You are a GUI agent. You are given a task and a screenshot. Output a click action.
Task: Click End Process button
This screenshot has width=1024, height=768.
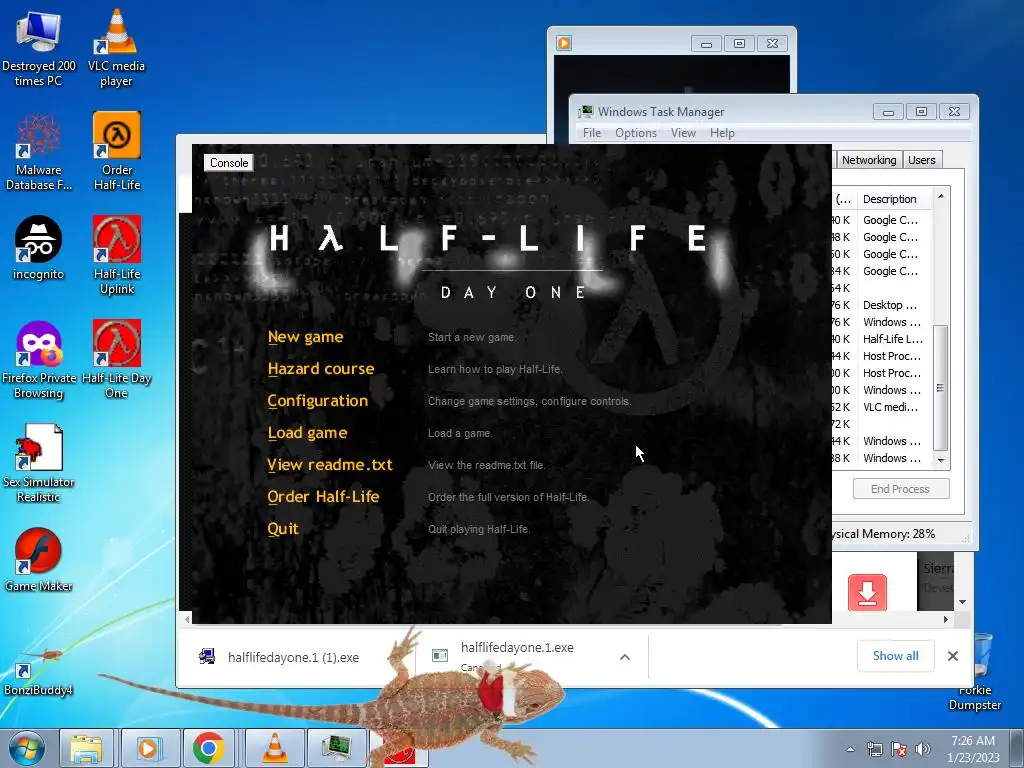pos(901,488)
